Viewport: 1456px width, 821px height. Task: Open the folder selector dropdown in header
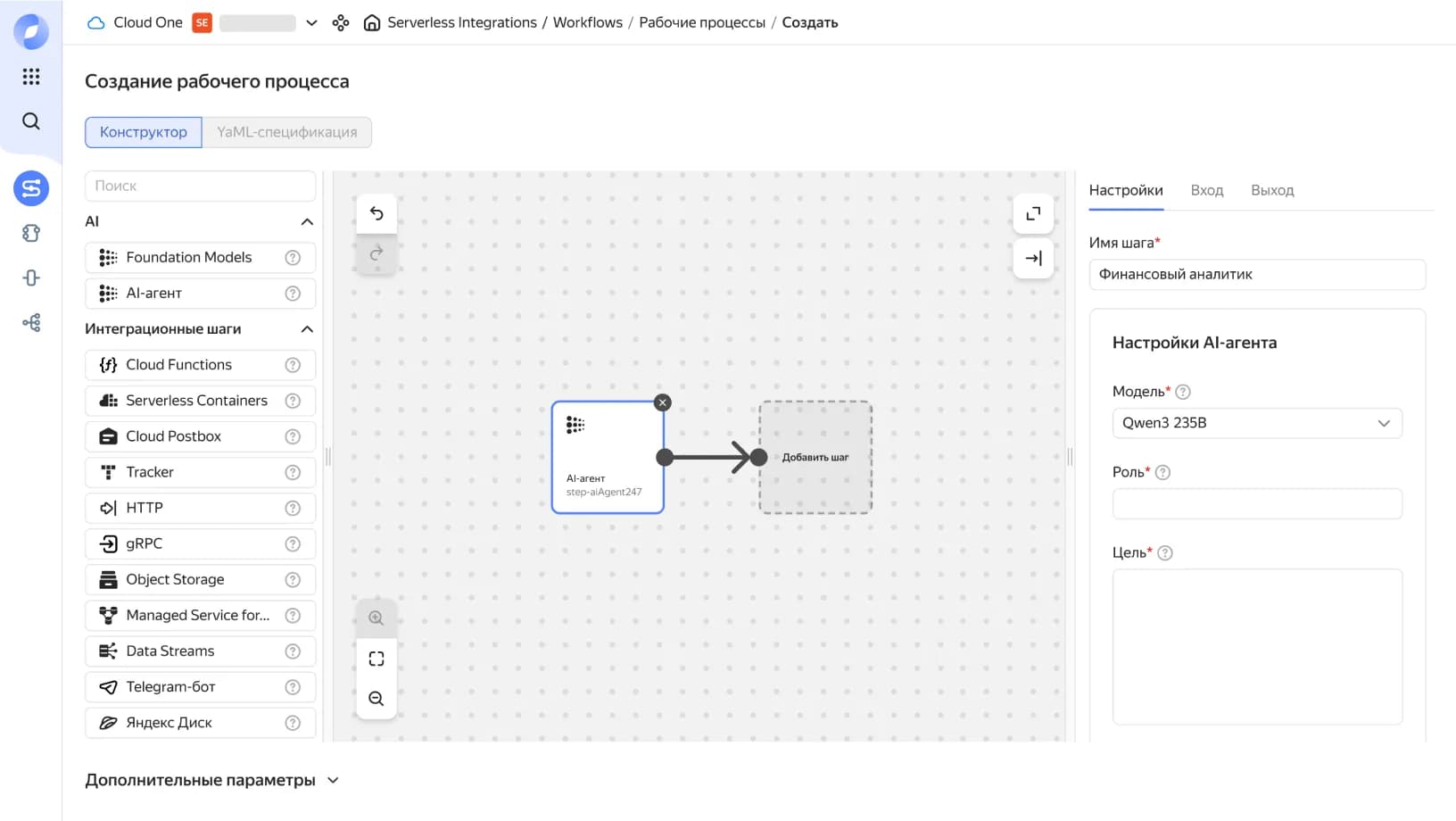pos(311,22)
